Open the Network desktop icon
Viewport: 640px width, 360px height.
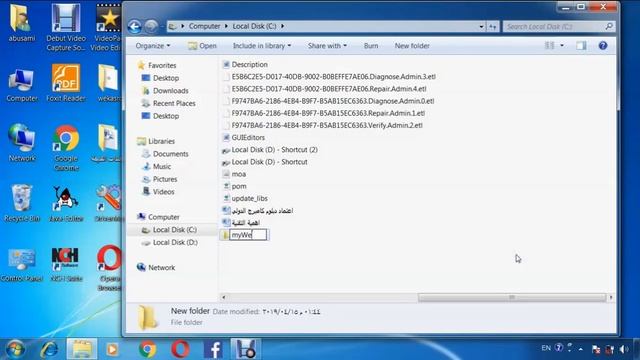22,143
